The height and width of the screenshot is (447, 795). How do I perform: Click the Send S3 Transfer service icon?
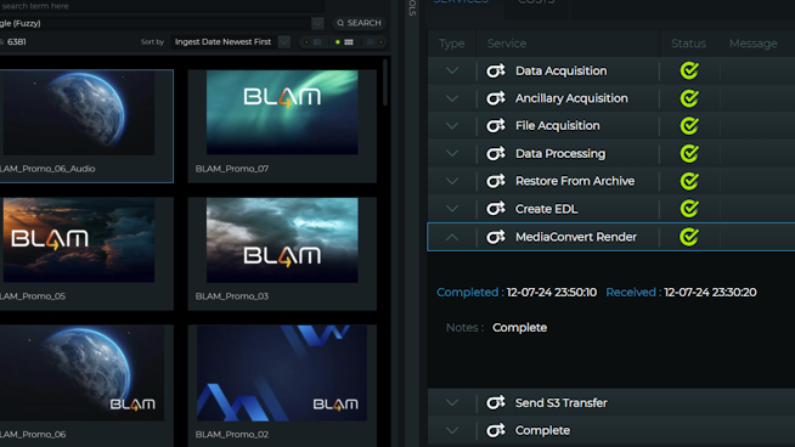pos(495,403)
